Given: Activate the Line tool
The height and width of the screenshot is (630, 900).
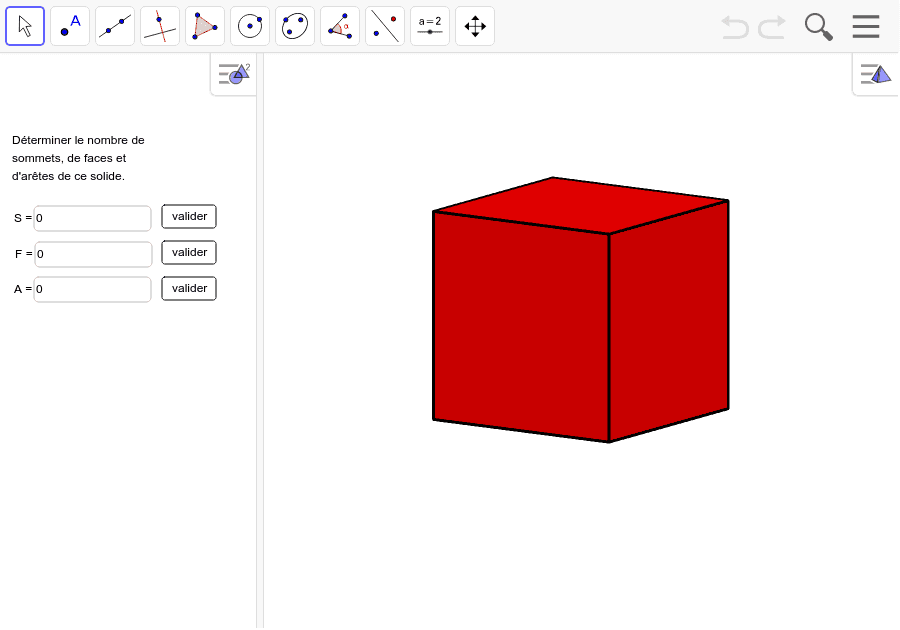Looking at the screenshot, I should tap(114, 25).
